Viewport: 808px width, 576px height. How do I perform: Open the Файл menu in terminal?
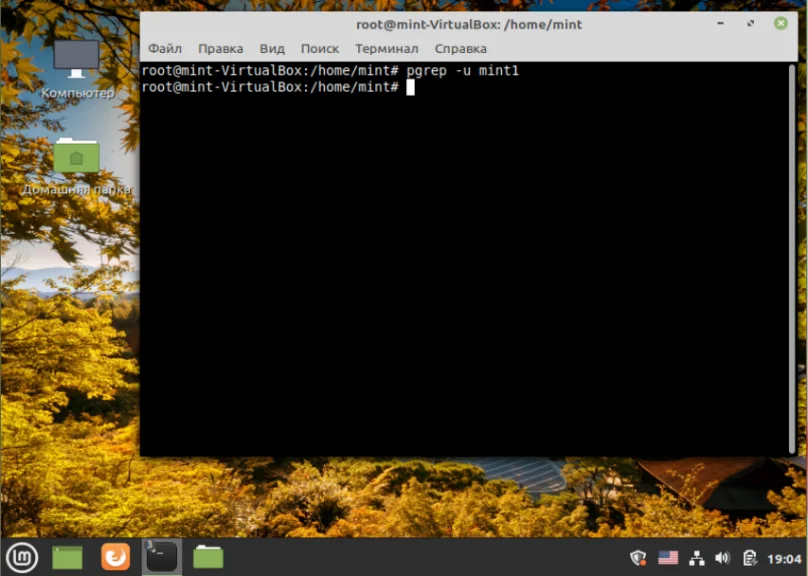point(165,48)
